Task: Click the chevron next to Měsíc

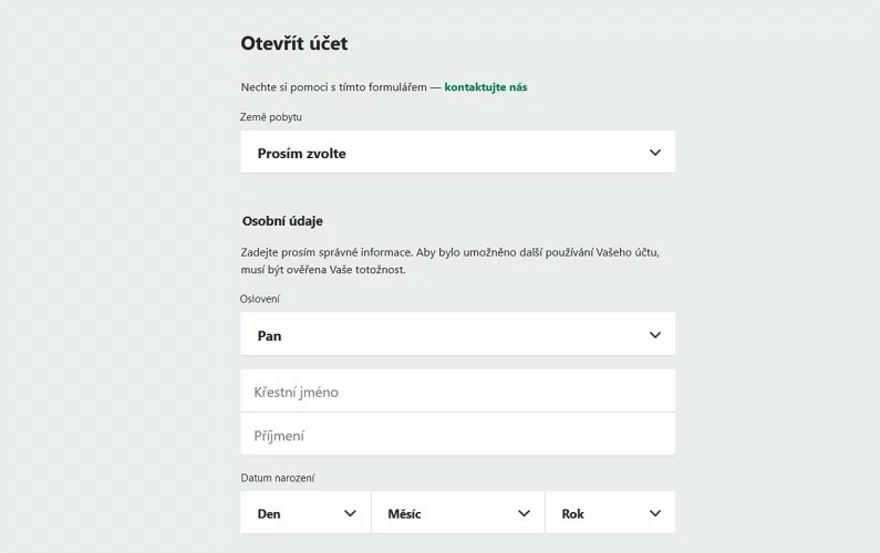Action: (524, 513)
